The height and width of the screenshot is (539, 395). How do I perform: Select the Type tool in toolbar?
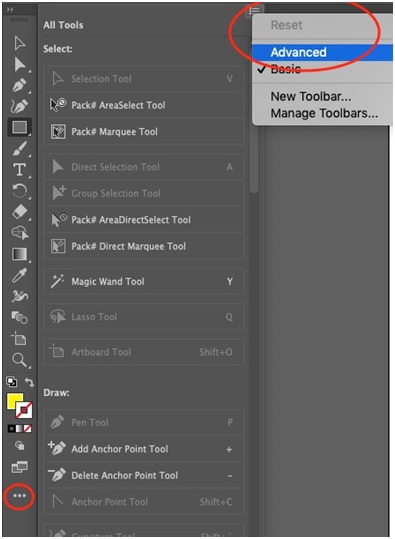click(x=19, y=170)
